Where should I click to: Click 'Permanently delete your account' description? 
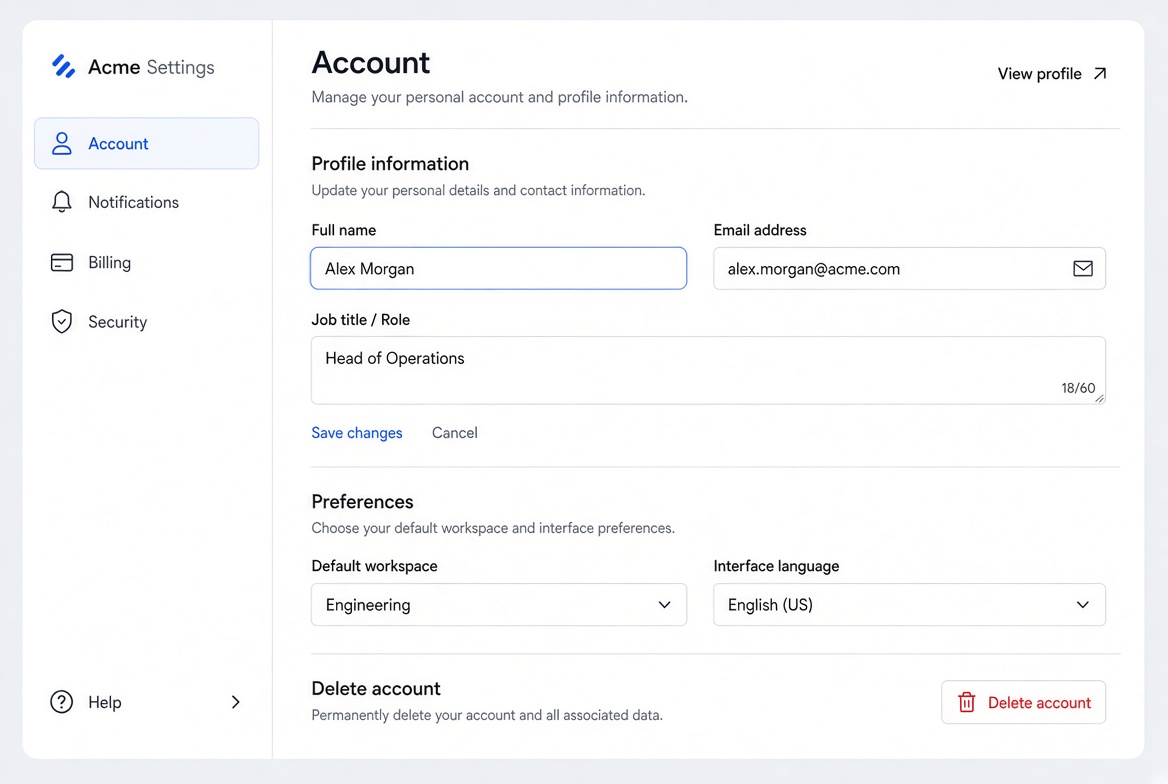point(487,715)
